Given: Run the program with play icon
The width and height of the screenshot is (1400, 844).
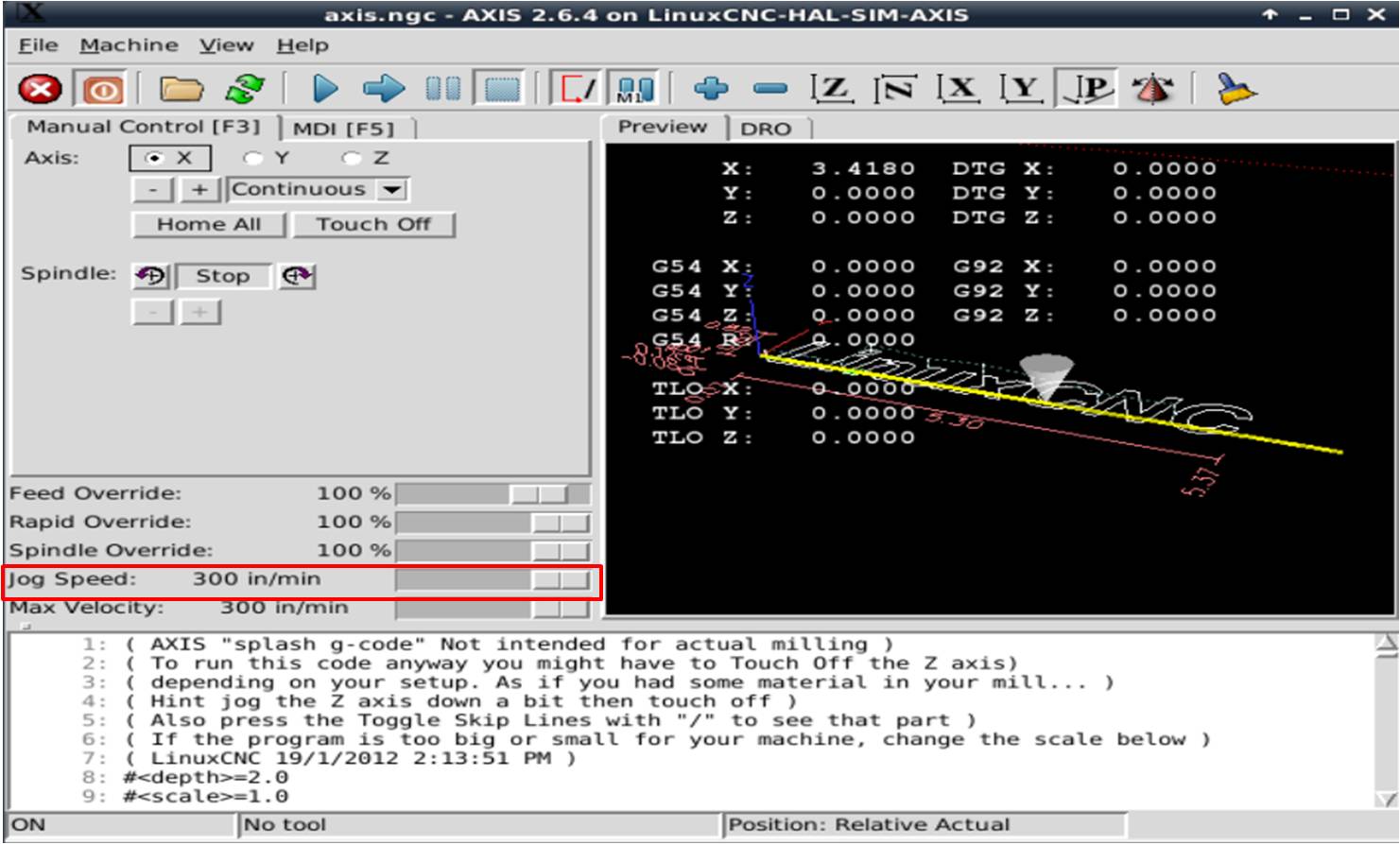Looking at the screenshot, I should coord(325,90).
